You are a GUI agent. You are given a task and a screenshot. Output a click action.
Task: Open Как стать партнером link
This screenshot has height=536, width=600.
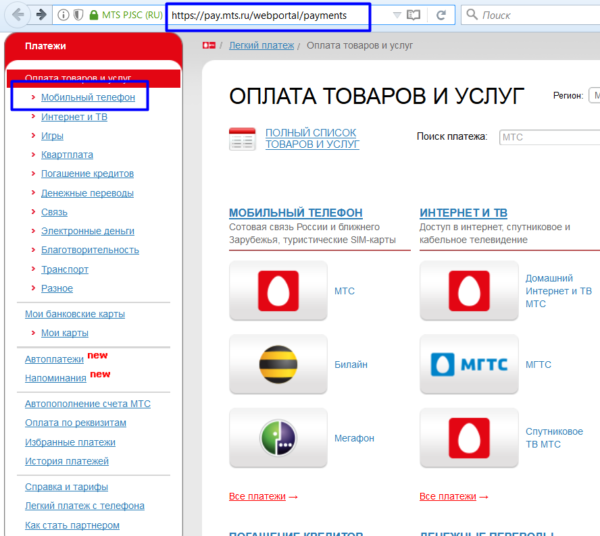72,526
